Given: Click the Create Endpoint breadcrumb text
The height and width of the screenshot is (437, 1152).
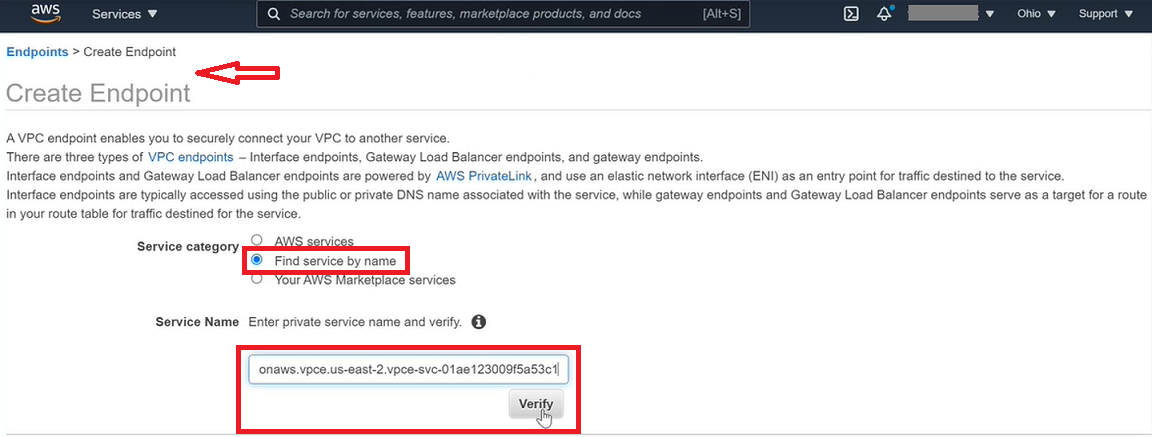Looking at the screenshot, I should [130, 51].
